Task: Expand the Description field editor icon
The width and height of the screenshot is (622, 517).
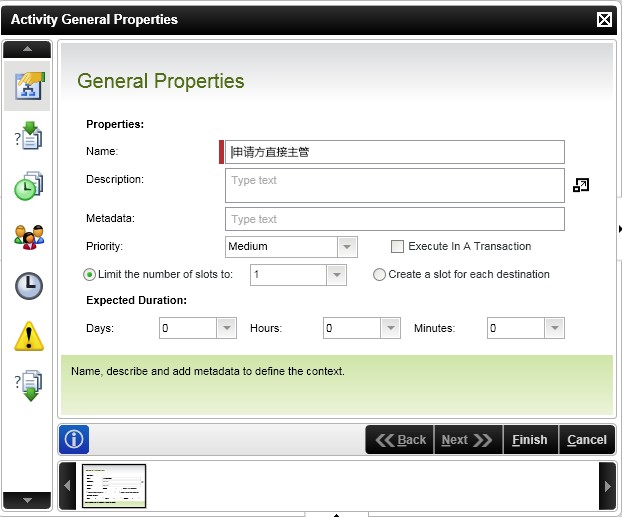Action: [x=581, y=185]
